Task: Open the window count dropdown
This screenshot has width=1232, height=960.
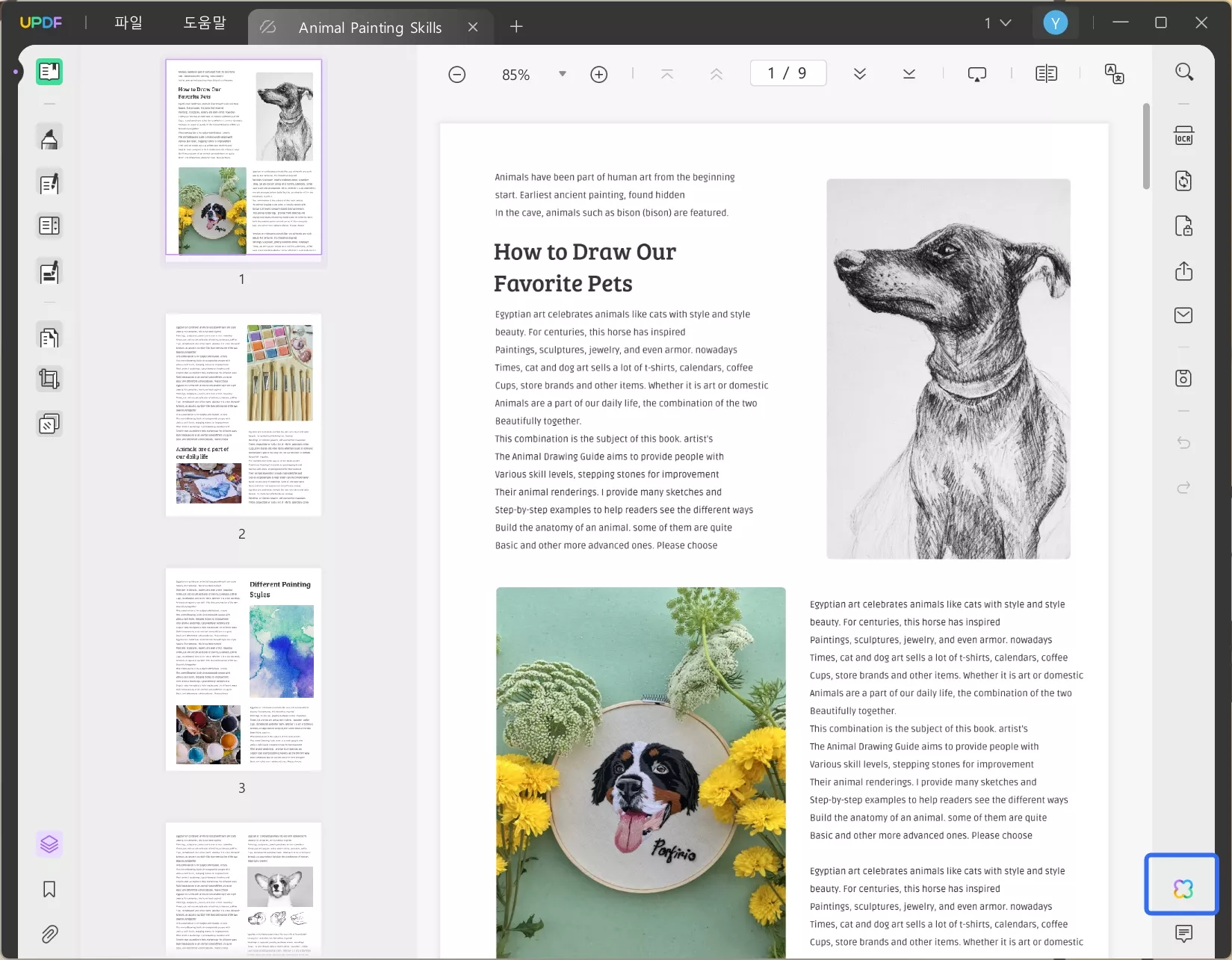Action: 998,23
